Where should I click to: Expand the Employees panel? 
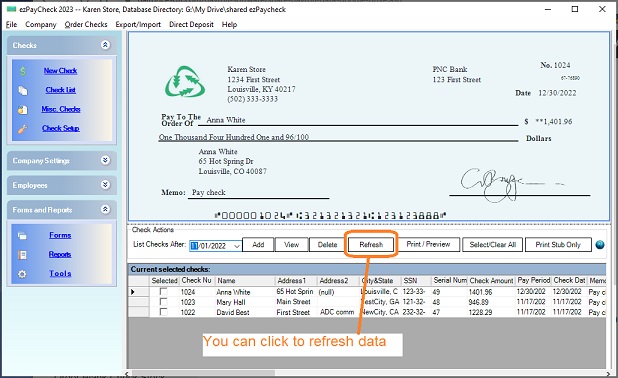point(105,184)
